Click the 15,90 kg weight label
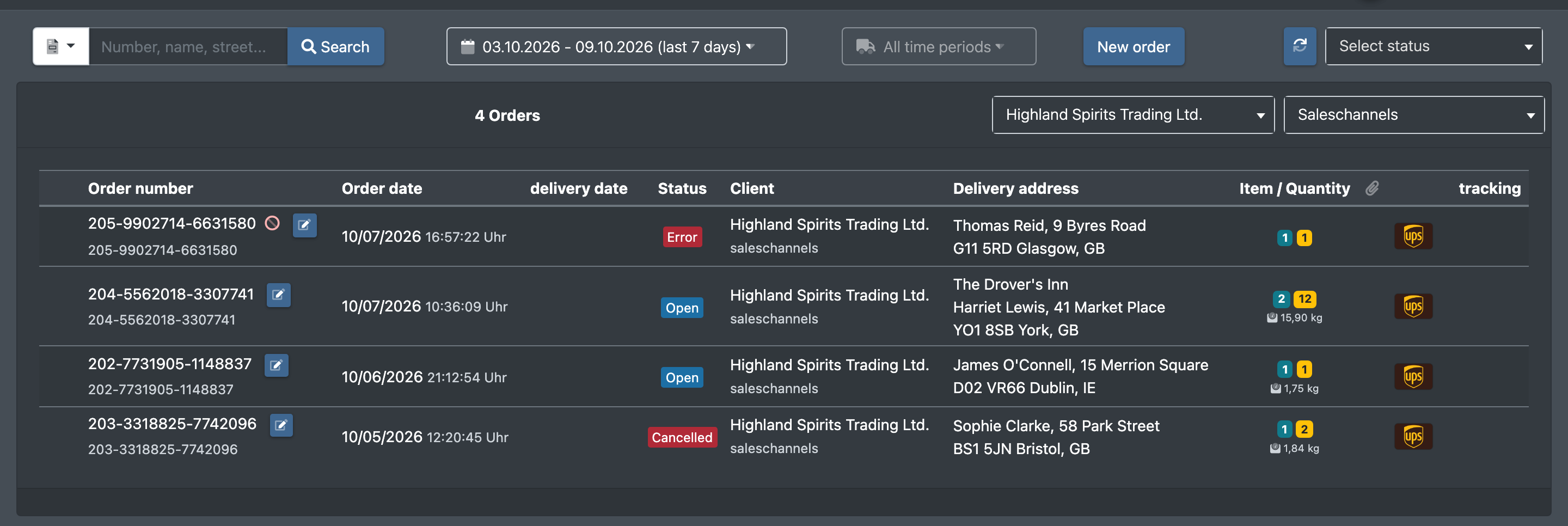 click(1294, 318)
